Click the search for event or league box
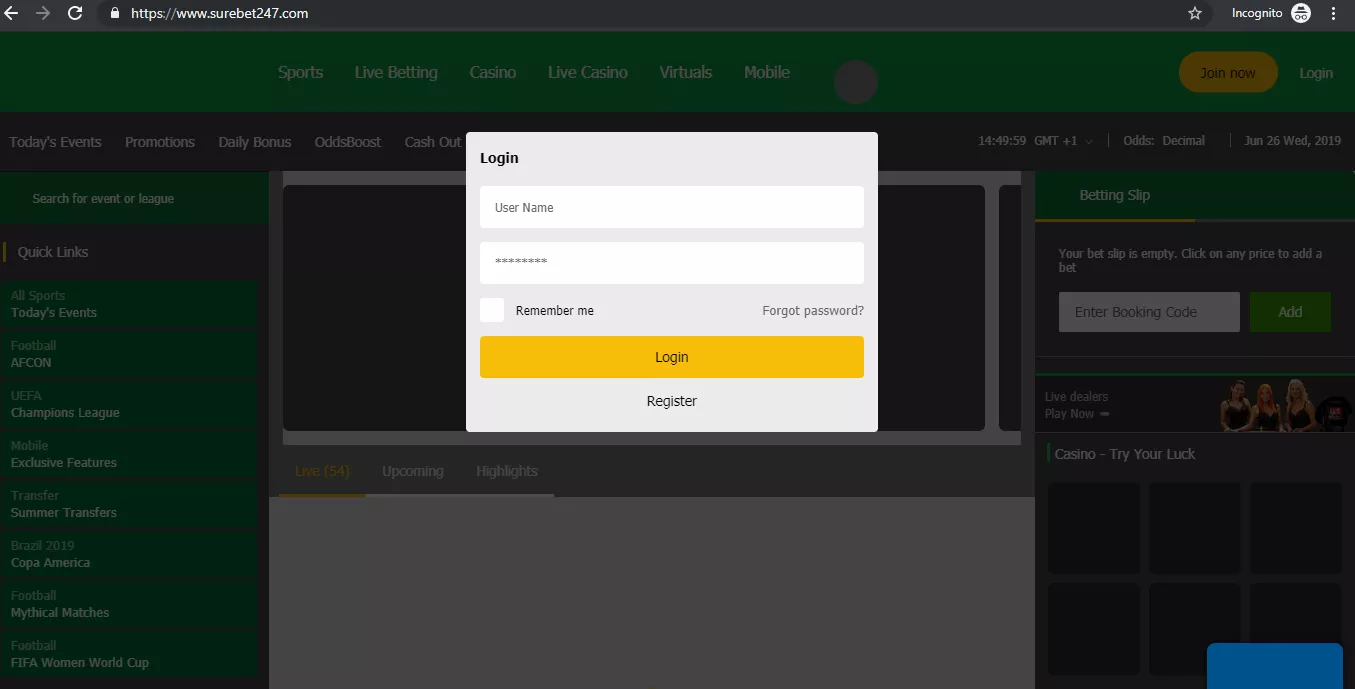This screenshot has height=689, width=1355. [101, 199]
